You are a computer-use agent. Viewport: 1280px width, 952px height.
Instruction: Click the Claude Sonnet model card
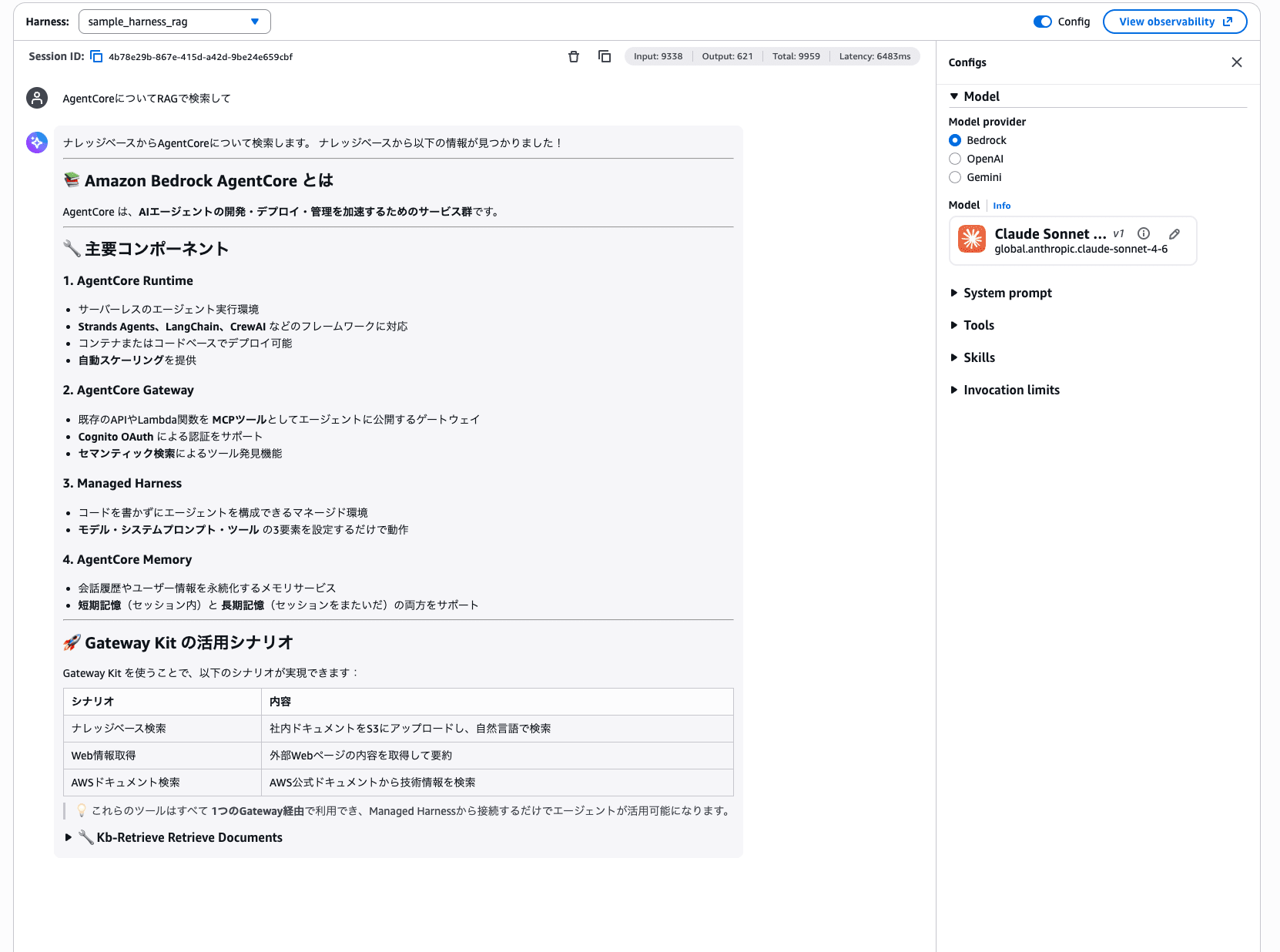coord(1073,240)
